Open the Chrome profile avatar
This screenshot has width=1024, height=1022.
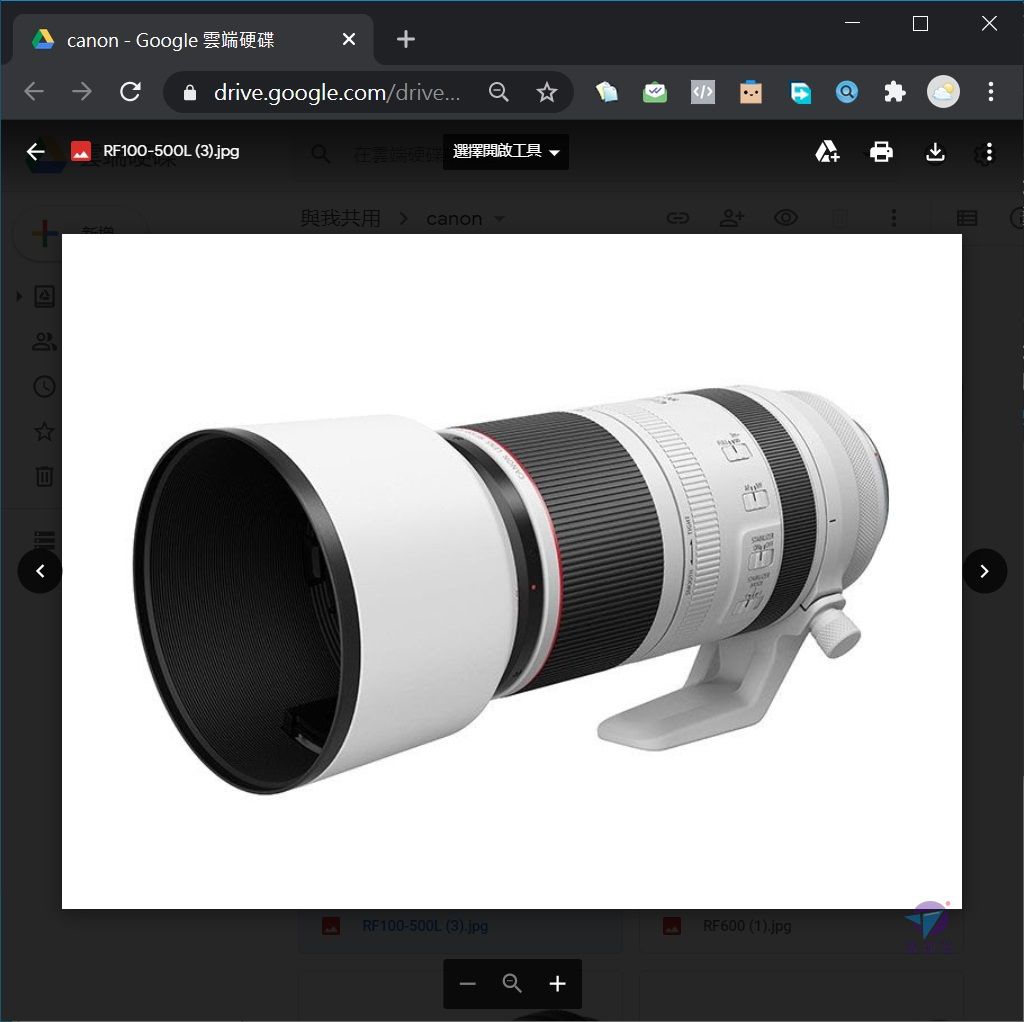(943, 92)
